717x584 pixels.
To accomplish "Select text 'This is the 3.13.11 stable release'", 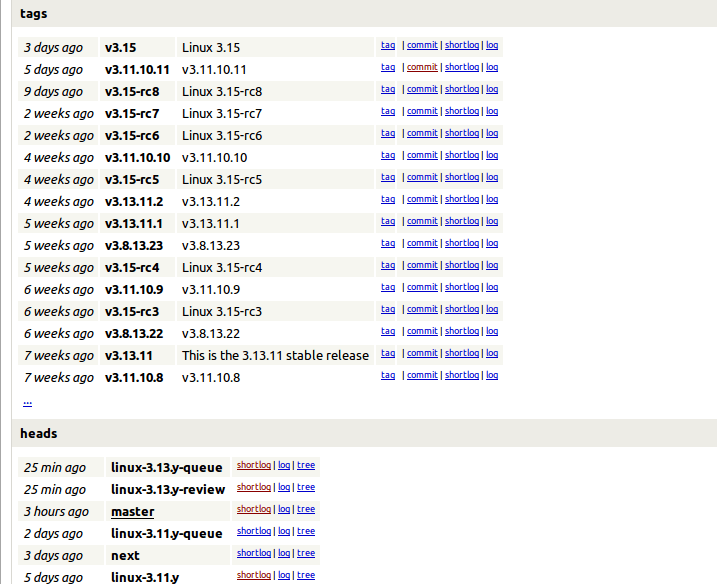I will (x=275, y=356).
